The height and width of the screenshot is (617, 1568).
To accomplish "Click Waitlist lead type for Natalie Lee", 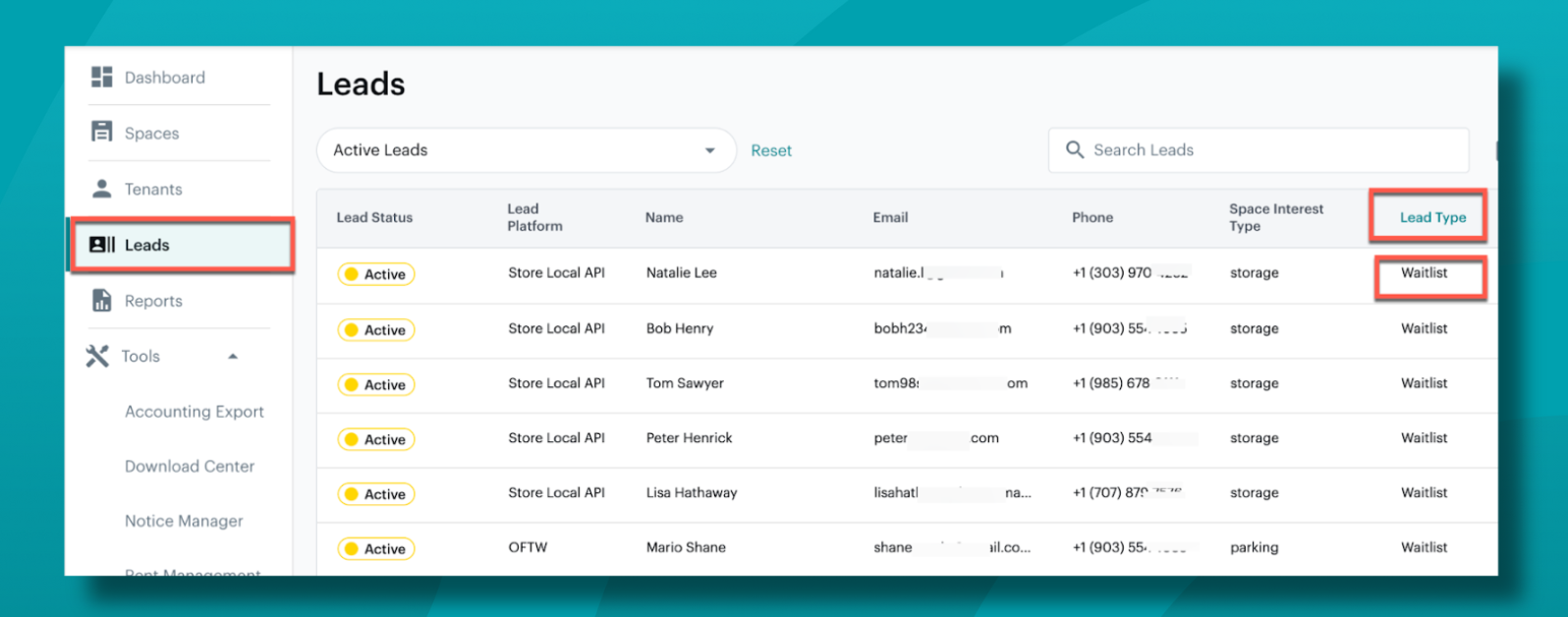I will [x=1424, y=273].
